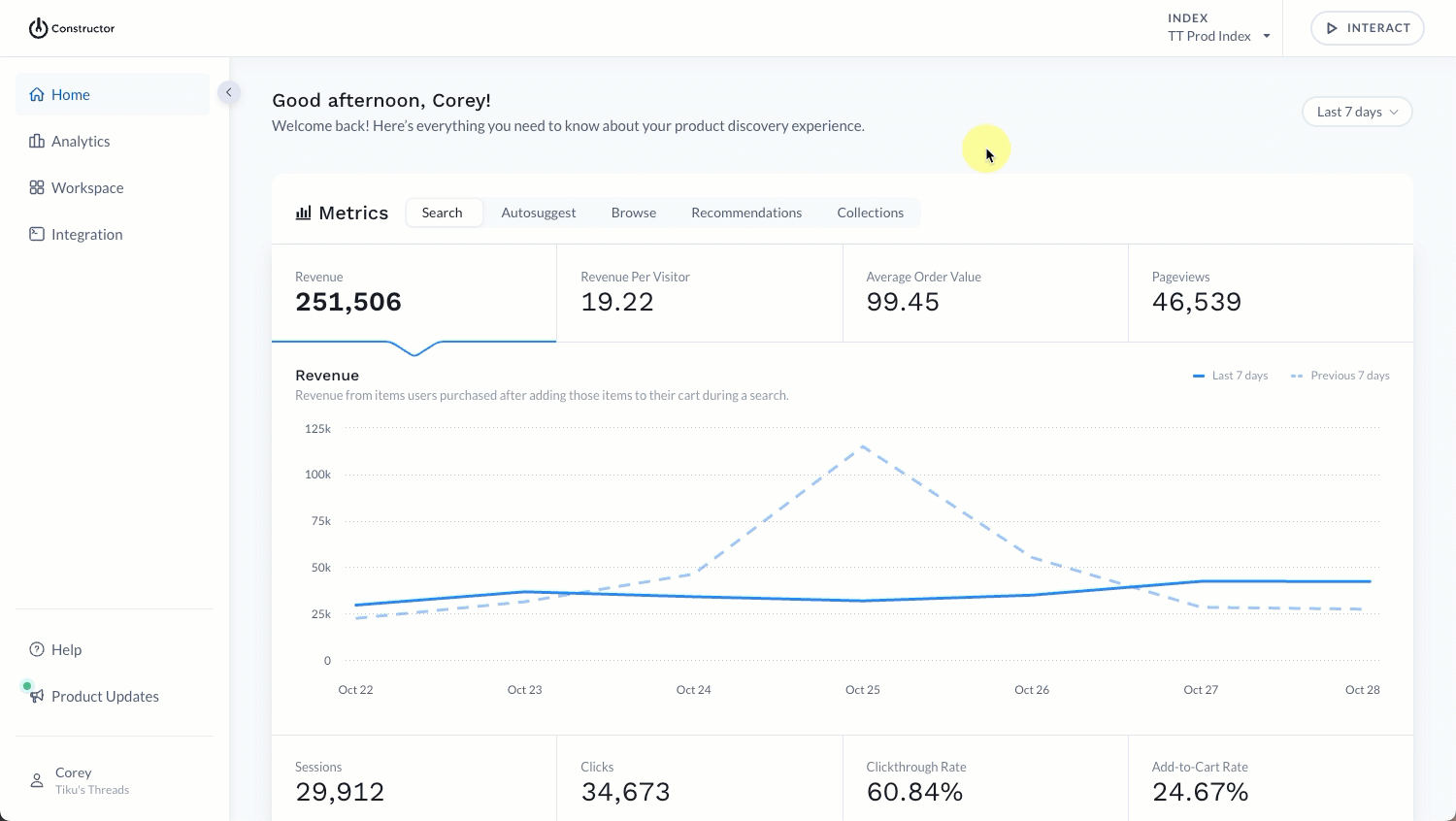Click the Constructor logo icon
The image size is (1456, 821).
pyautogui.click(x=38, y=28)
